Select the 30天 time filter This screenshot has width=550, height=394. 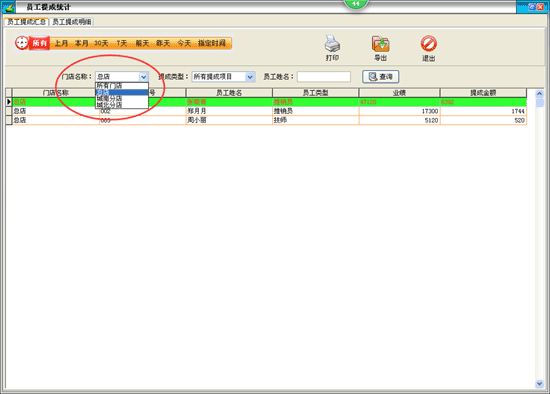(101, 43)
